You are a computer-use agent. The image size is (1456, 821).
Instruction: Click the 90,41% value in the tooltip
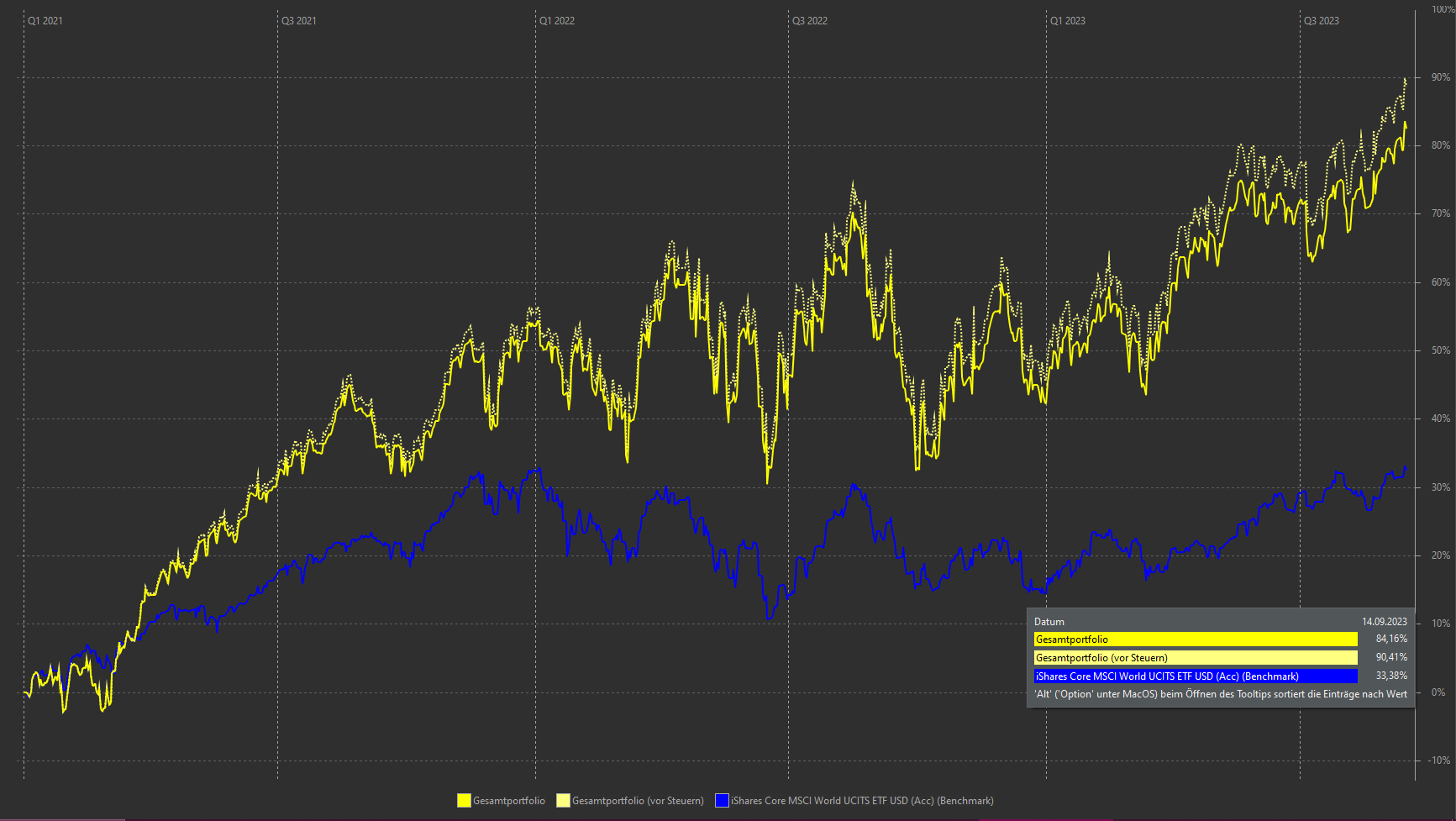click(1391, 657)
